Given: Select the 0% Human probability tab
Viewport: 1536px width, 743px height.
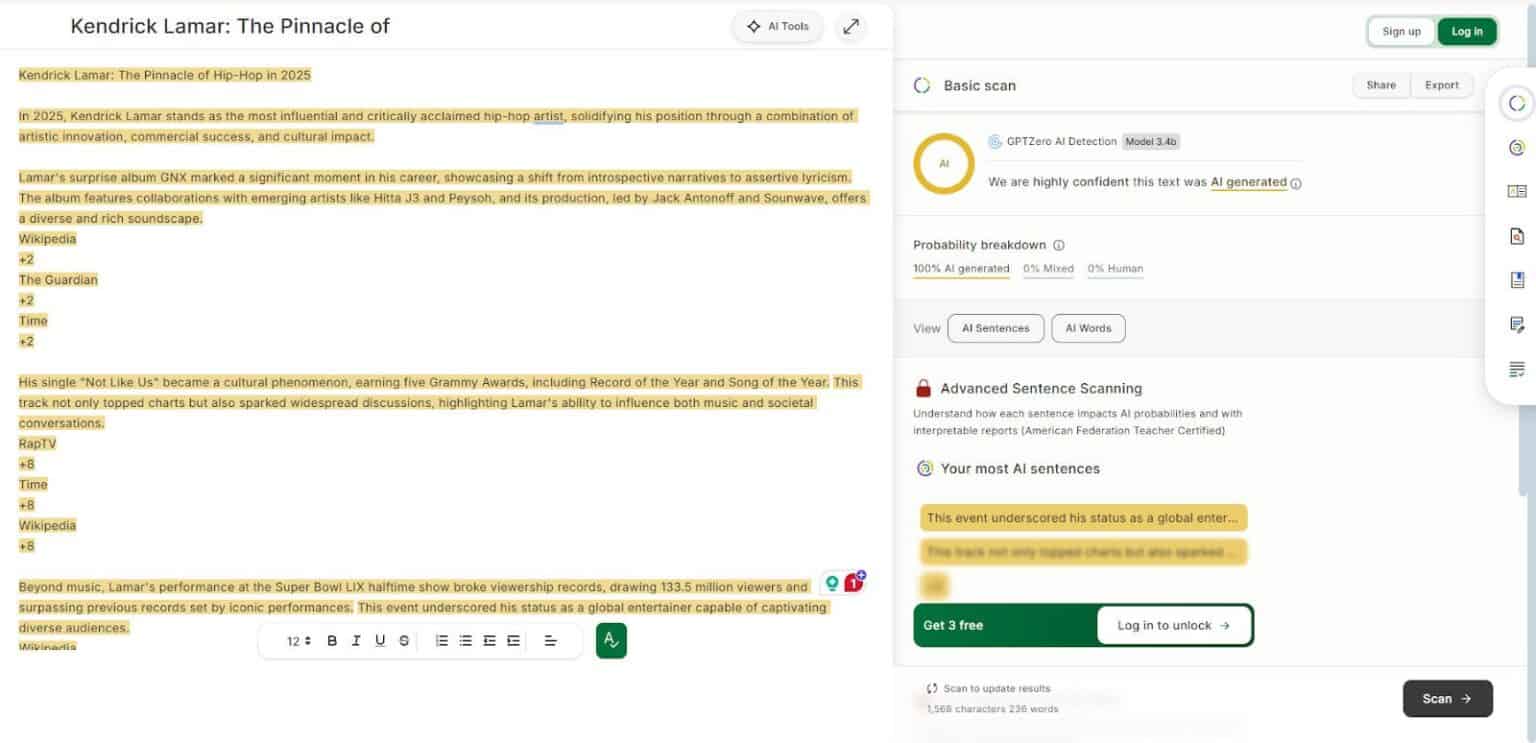Looking at the screenshot, I should click(x=1115, y=269).
